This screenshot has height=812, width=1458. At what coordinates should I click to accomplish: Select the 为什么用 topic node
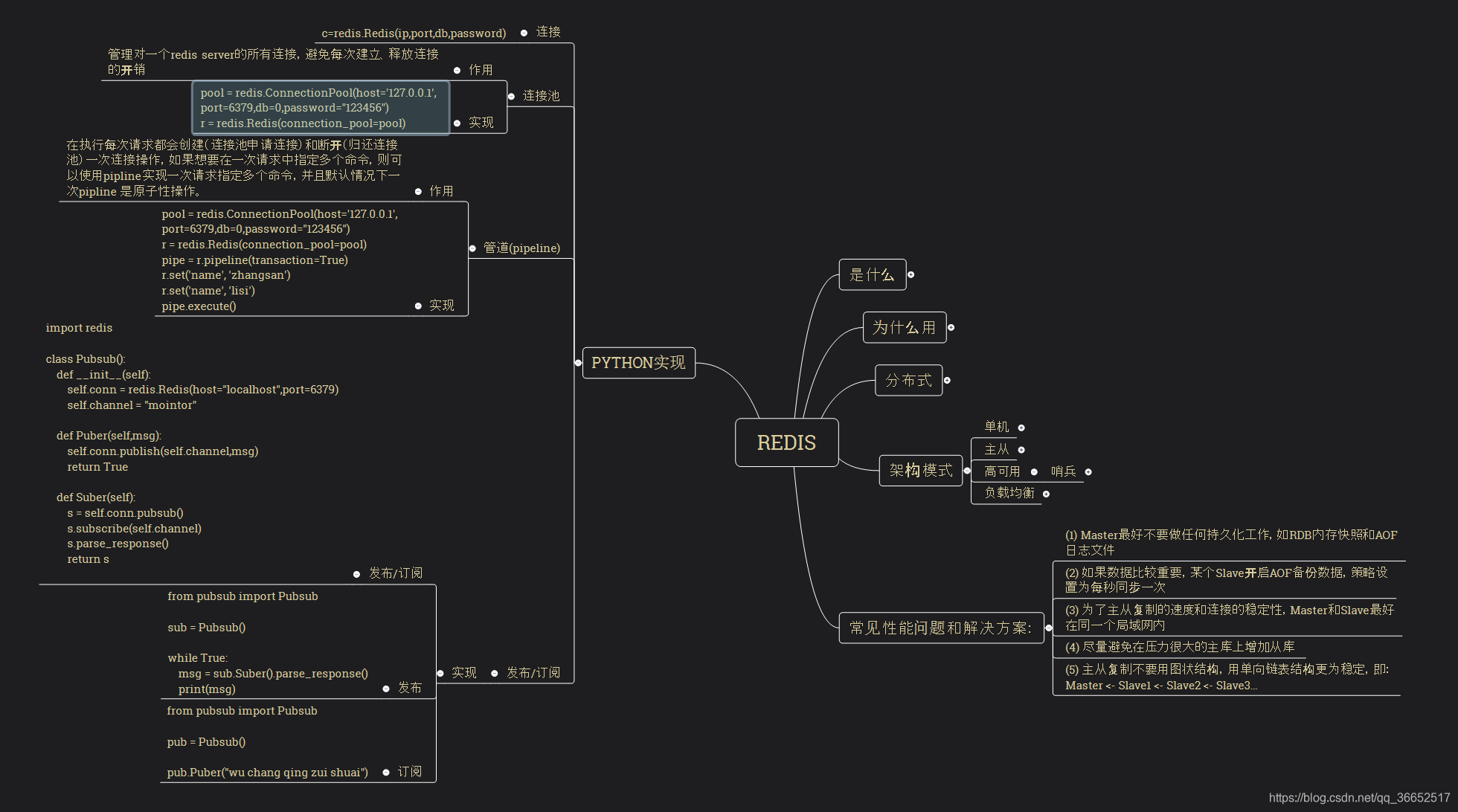[x=904, y=327]
